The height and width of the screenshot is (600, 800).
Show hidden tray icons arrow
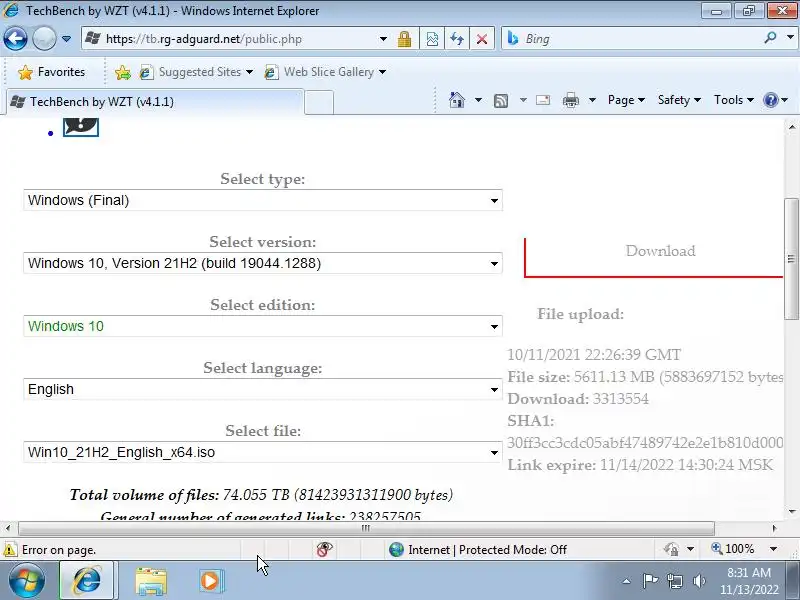click(x=627, y=581)
